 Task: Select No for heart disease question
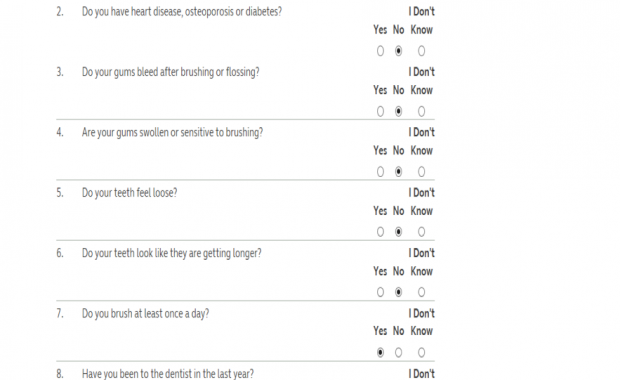398,51
